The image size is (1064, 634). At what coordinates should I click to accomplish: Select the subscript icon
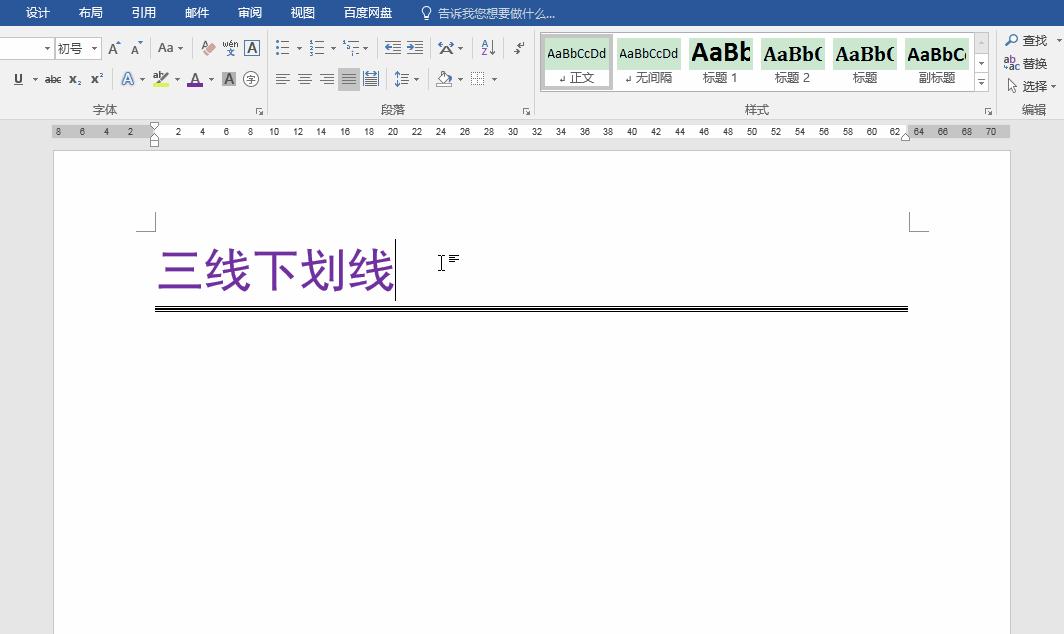tap(76, 79)
